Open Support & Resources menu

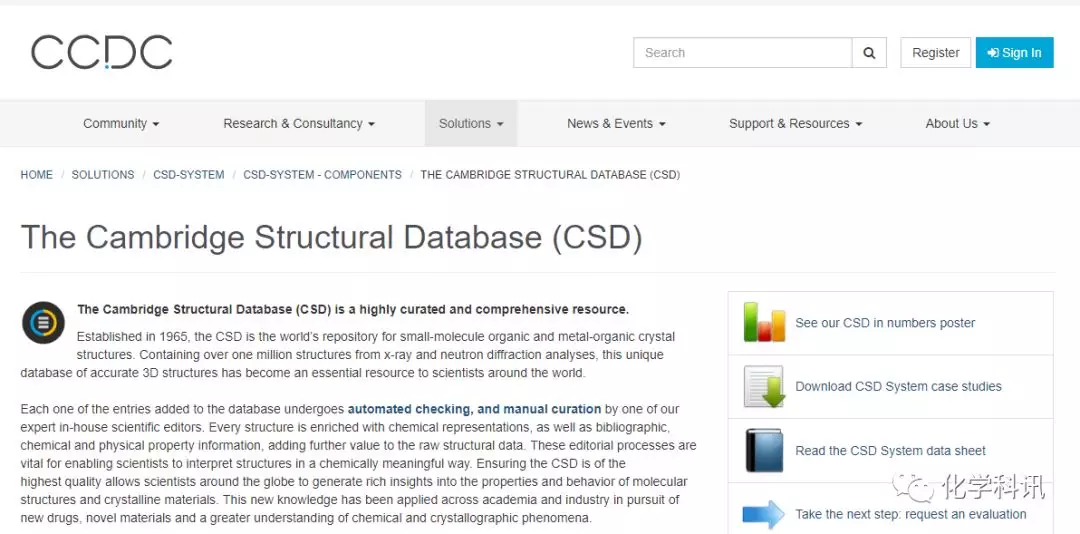(x=795, y=124)
